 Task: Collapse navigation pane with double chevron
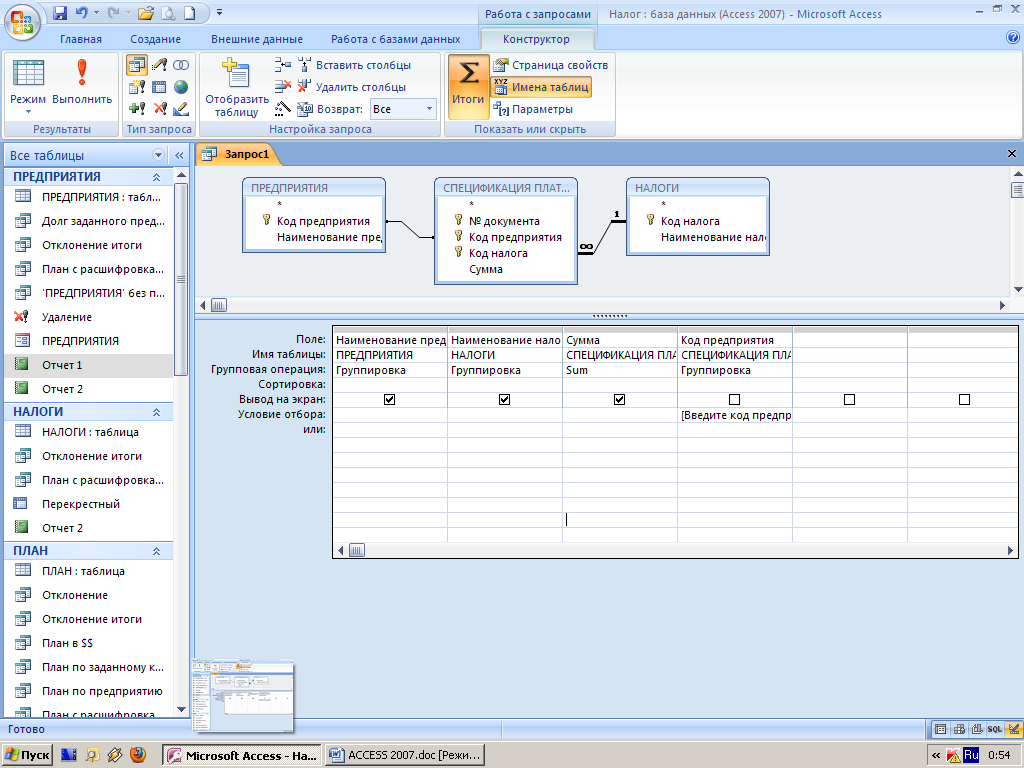click(179, 155)
